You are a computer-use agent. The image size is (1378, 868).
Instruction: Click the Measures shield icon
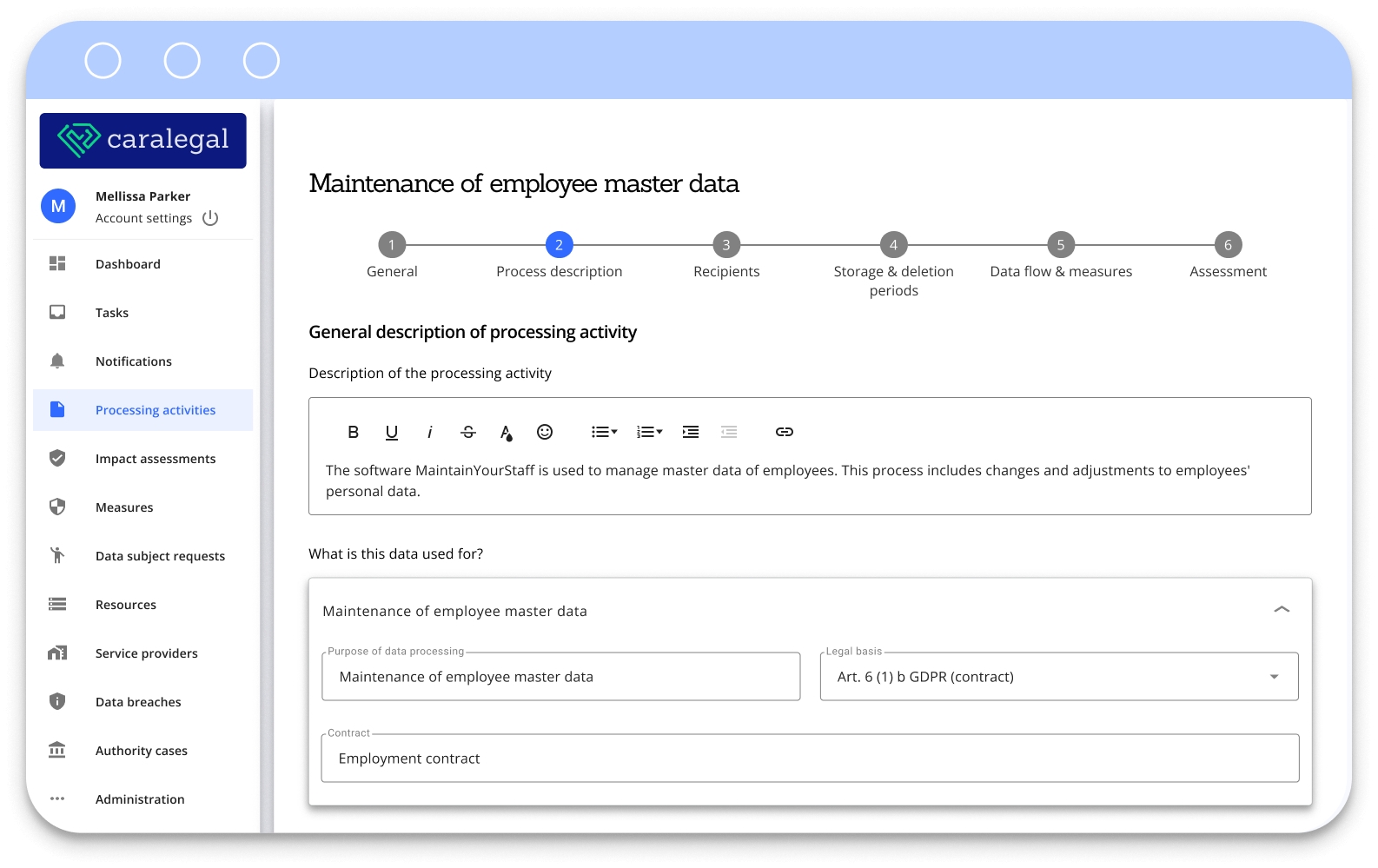point(57,507)
